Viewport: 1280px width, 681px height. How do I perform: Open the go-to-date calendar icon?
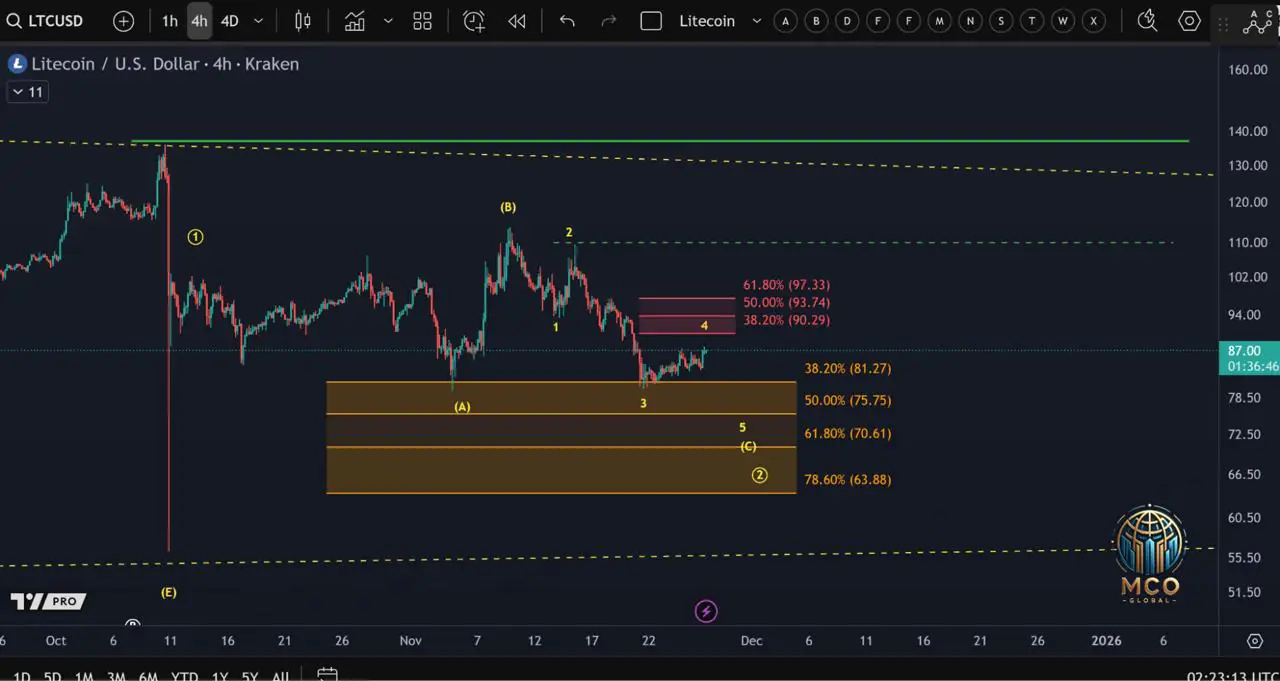tap(325, 676)
